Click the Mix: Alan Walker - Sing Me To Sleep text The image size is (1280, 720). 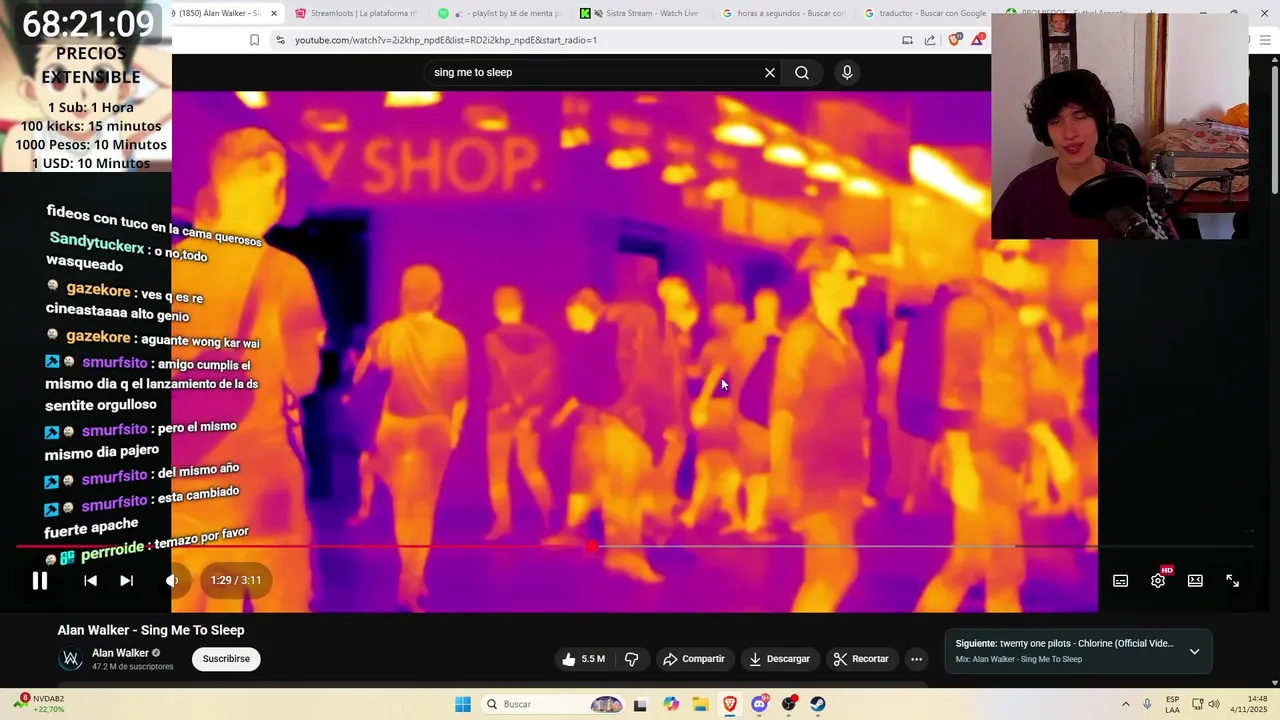[1018, 660]
